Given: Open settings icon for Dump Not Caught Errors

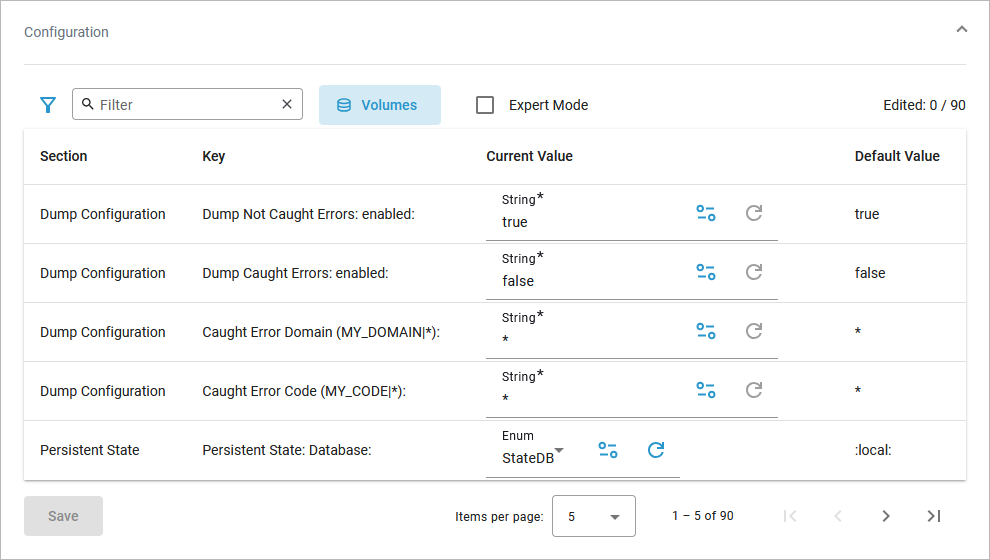Looking at the screenshot, I should point(706,213).
